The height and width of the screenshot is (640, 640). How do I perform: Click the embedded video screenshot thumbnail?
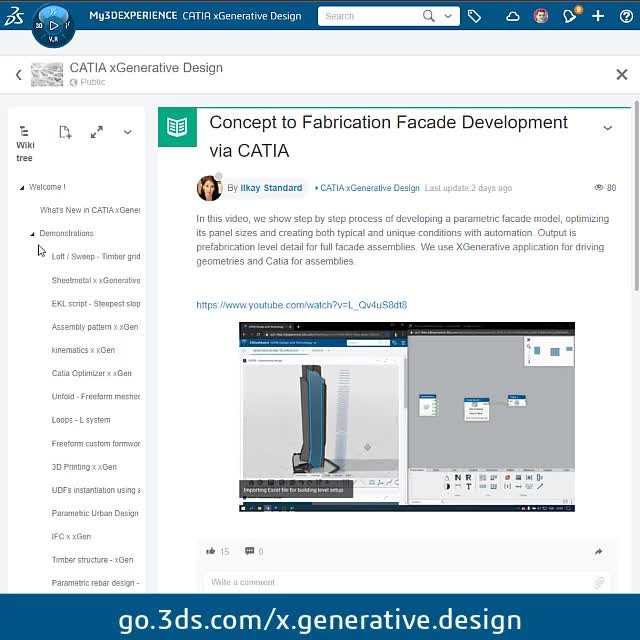coord(407,417)
